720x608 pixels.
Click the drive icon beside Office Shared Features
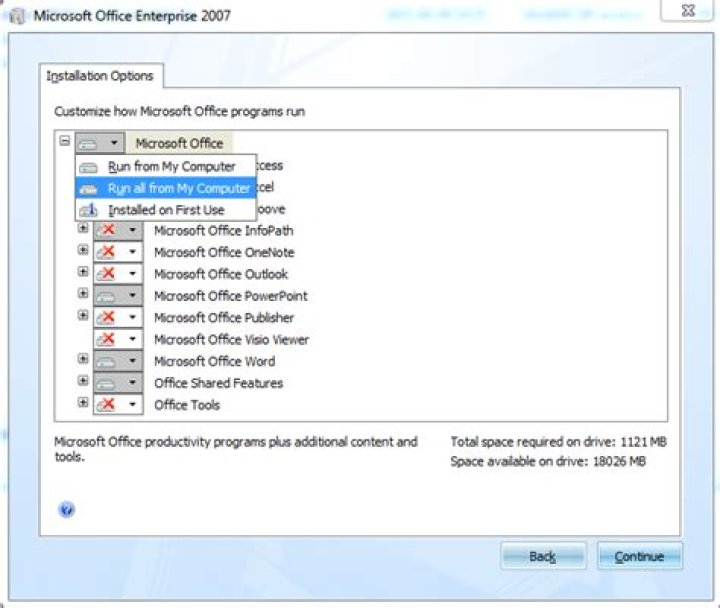click(x=107, y=383)
